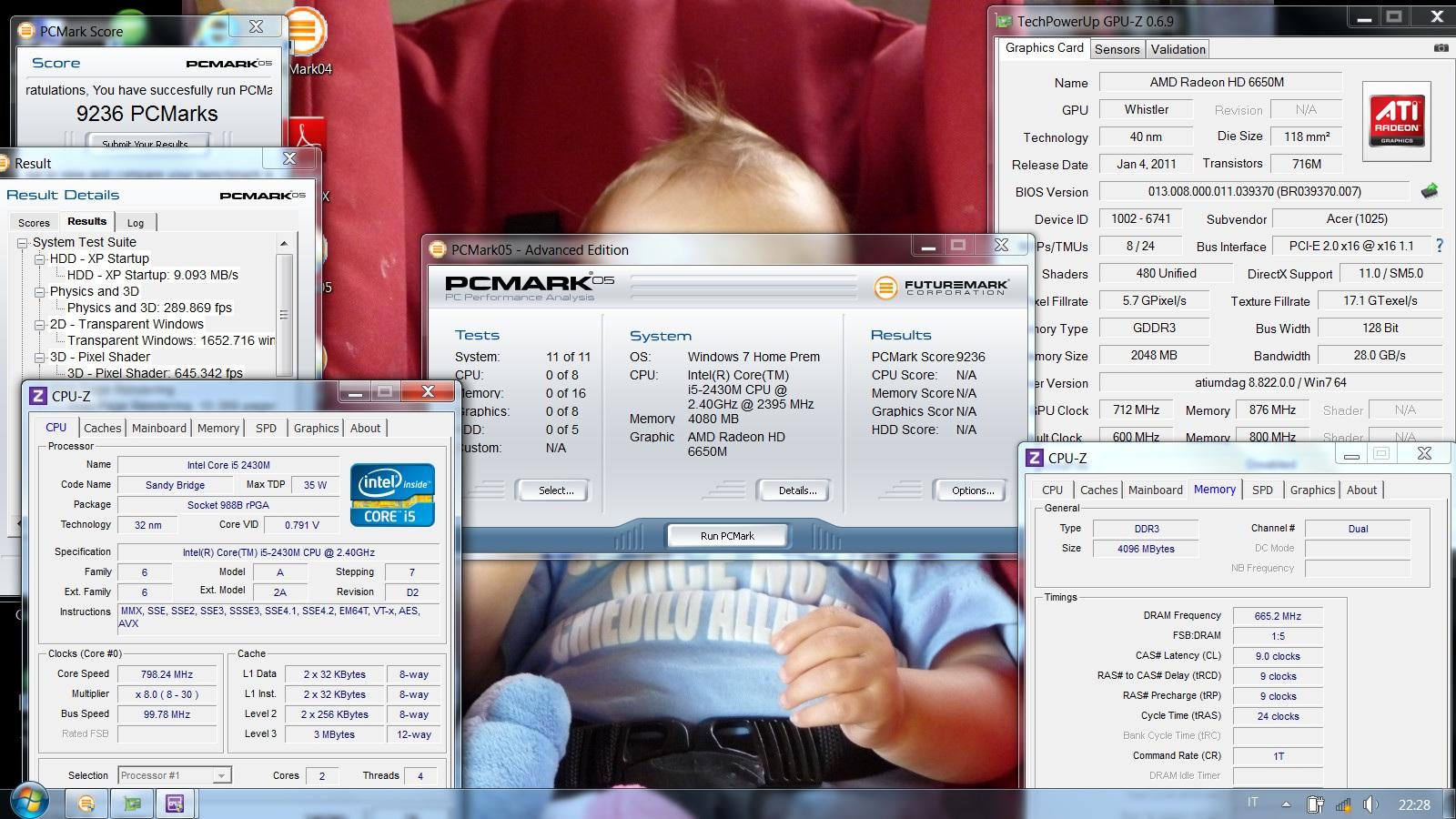Click the PCMark Score window title icon

tap(27, 31)
